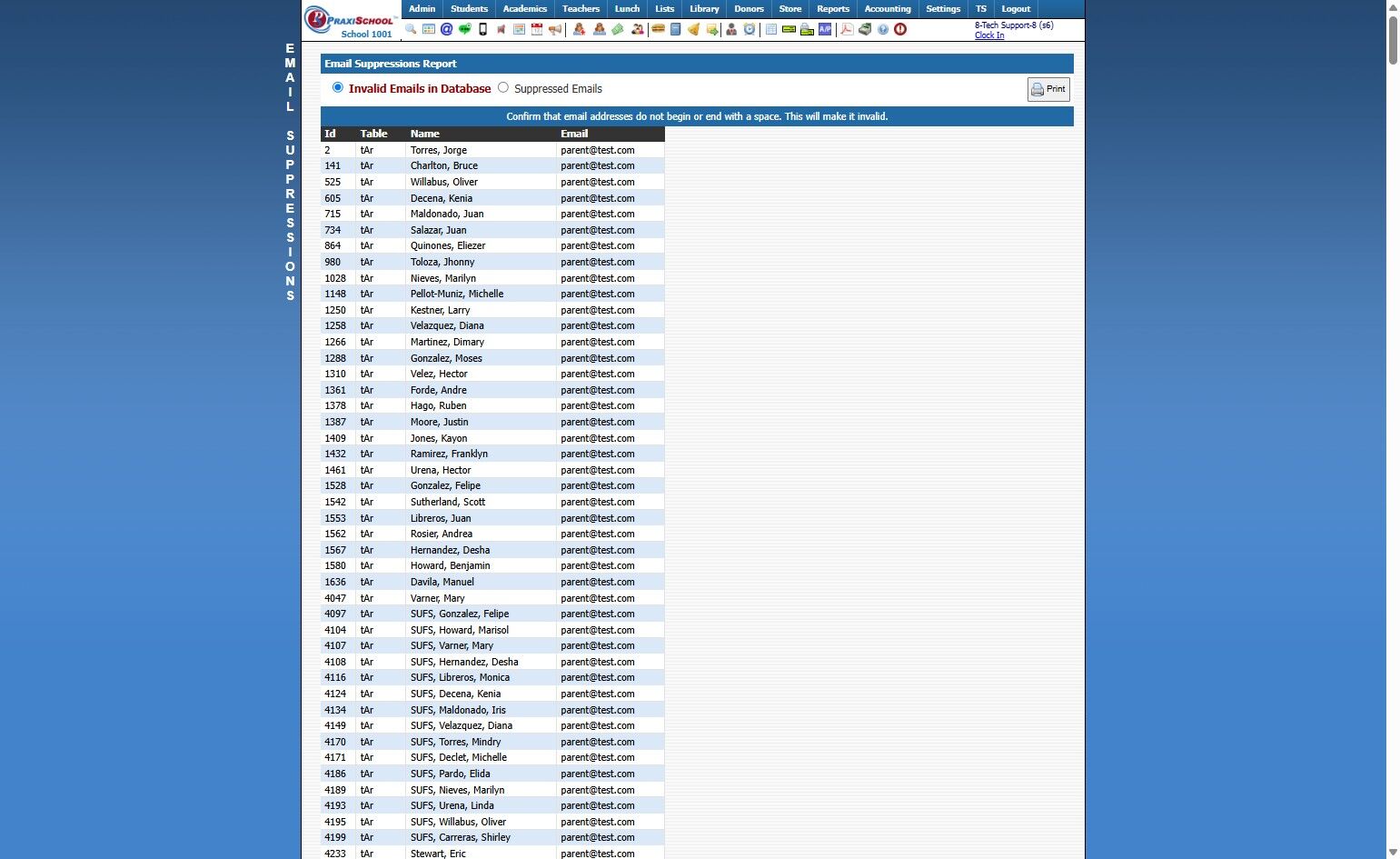Screen dimensions: 1400x859
Task: Open the blue help question mark icon
Action: [x=883, y=29]
